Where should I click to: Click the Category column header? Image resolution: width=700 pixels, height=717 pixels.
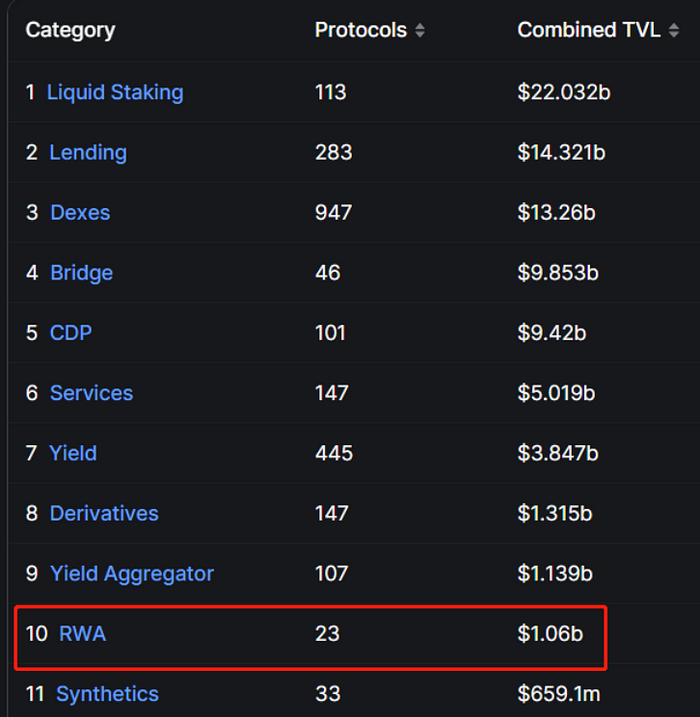pyautogui.click(x=70, y=30)
